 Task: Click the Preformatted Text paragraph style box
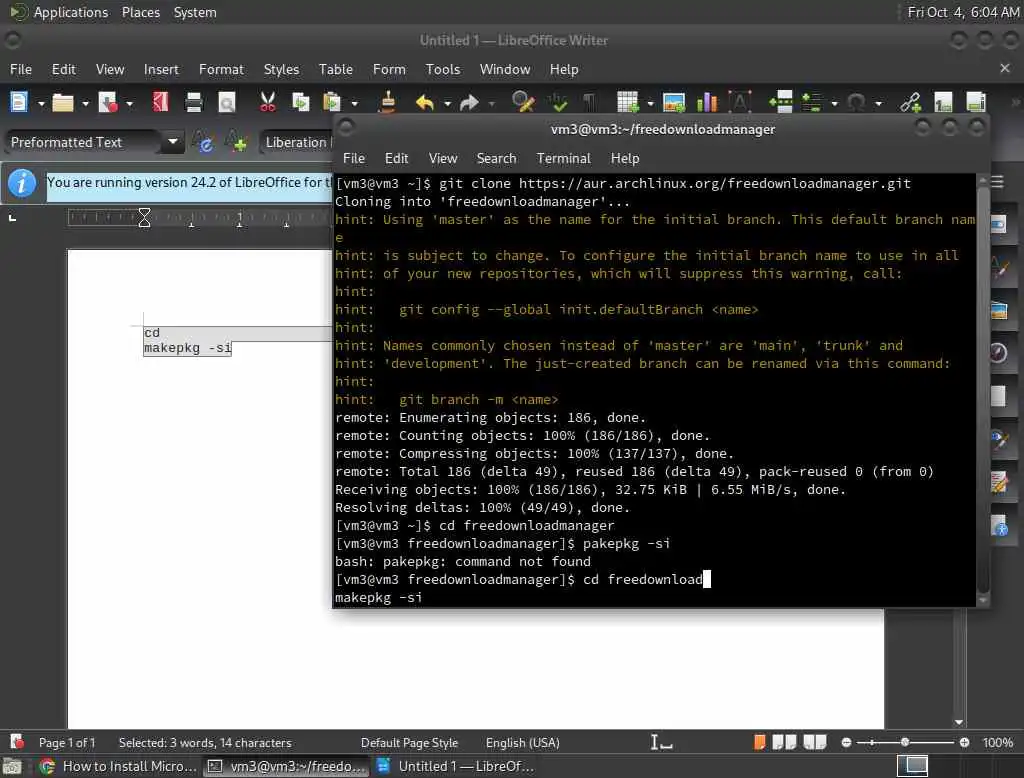click(82, 142)
